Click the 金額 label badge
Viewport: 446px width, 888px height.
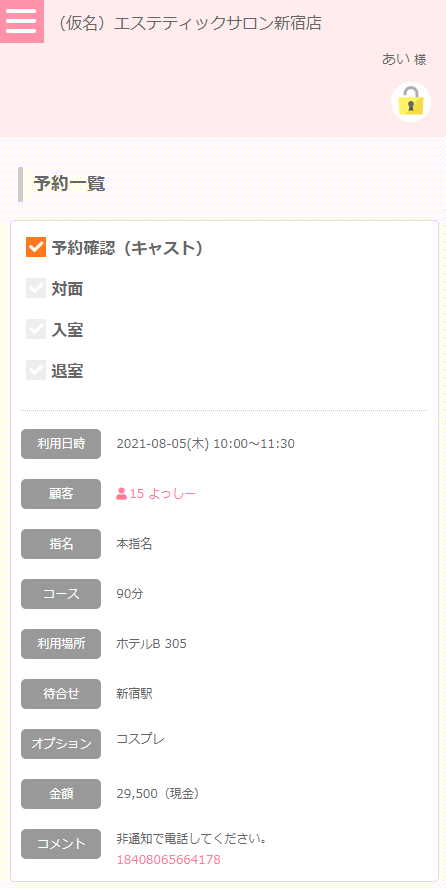click(x=61, y=794)
